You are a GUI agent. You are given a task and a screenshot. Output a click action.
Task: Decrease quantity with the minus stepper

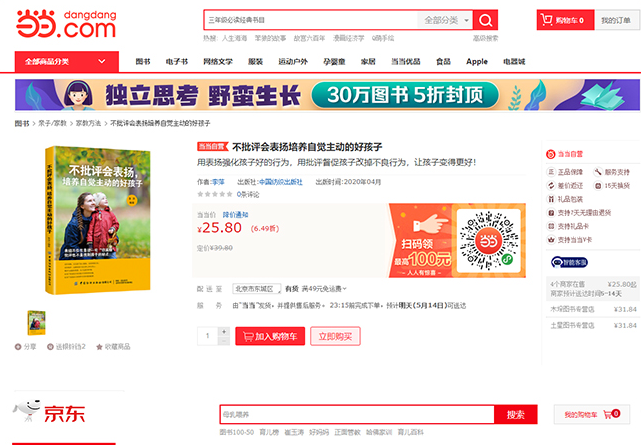(224, 341)
